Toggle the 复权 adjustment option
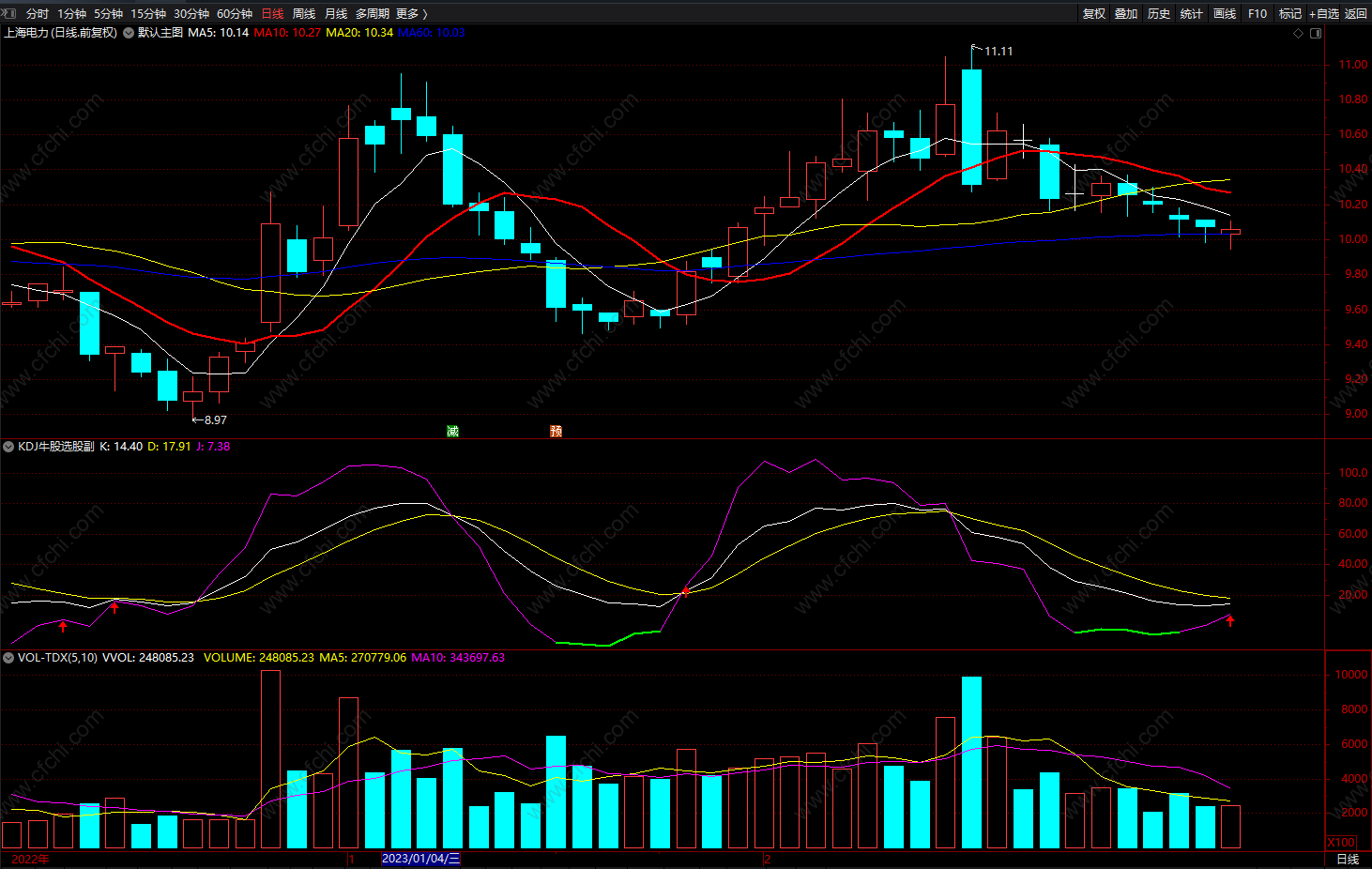Image resolution: width=1372 pixels, height=869 pixels. point(1093,14)
